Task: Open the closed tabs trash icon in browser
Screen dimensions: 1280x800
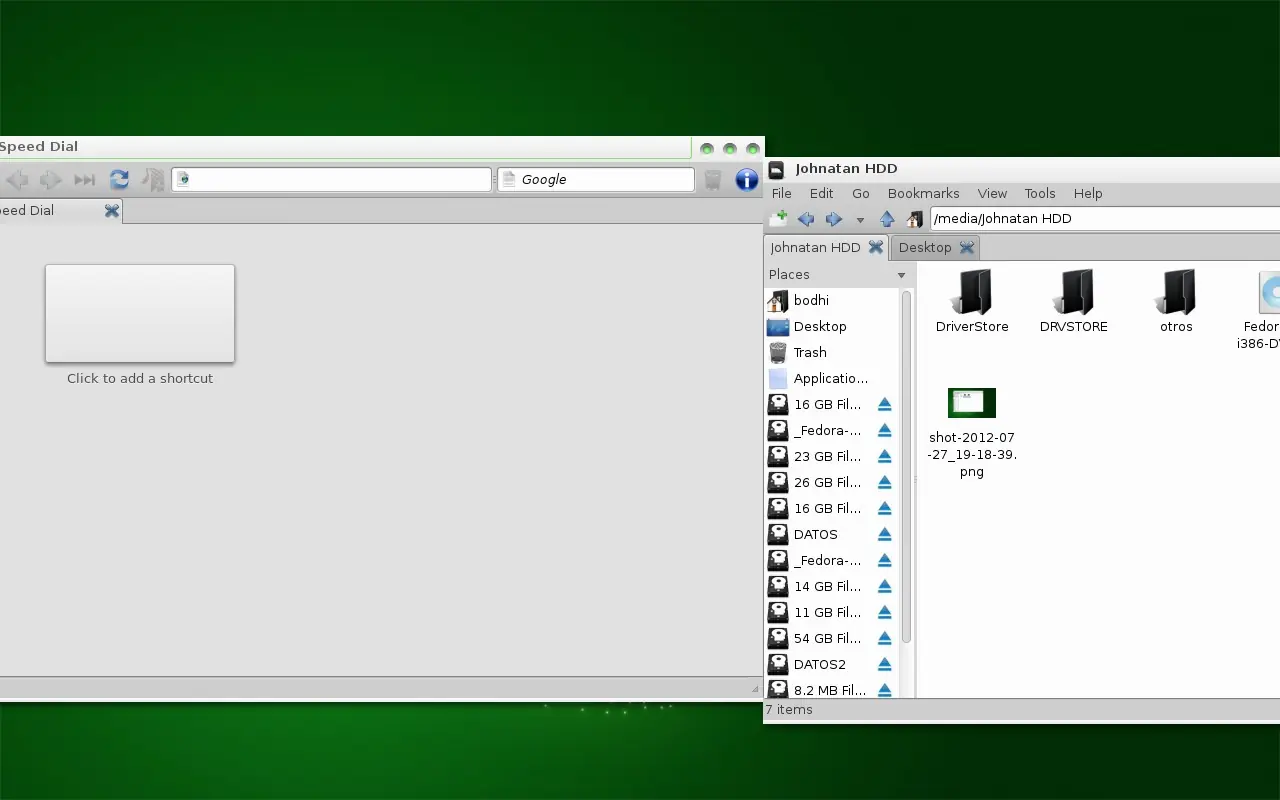Action: (x=713, y=180)
